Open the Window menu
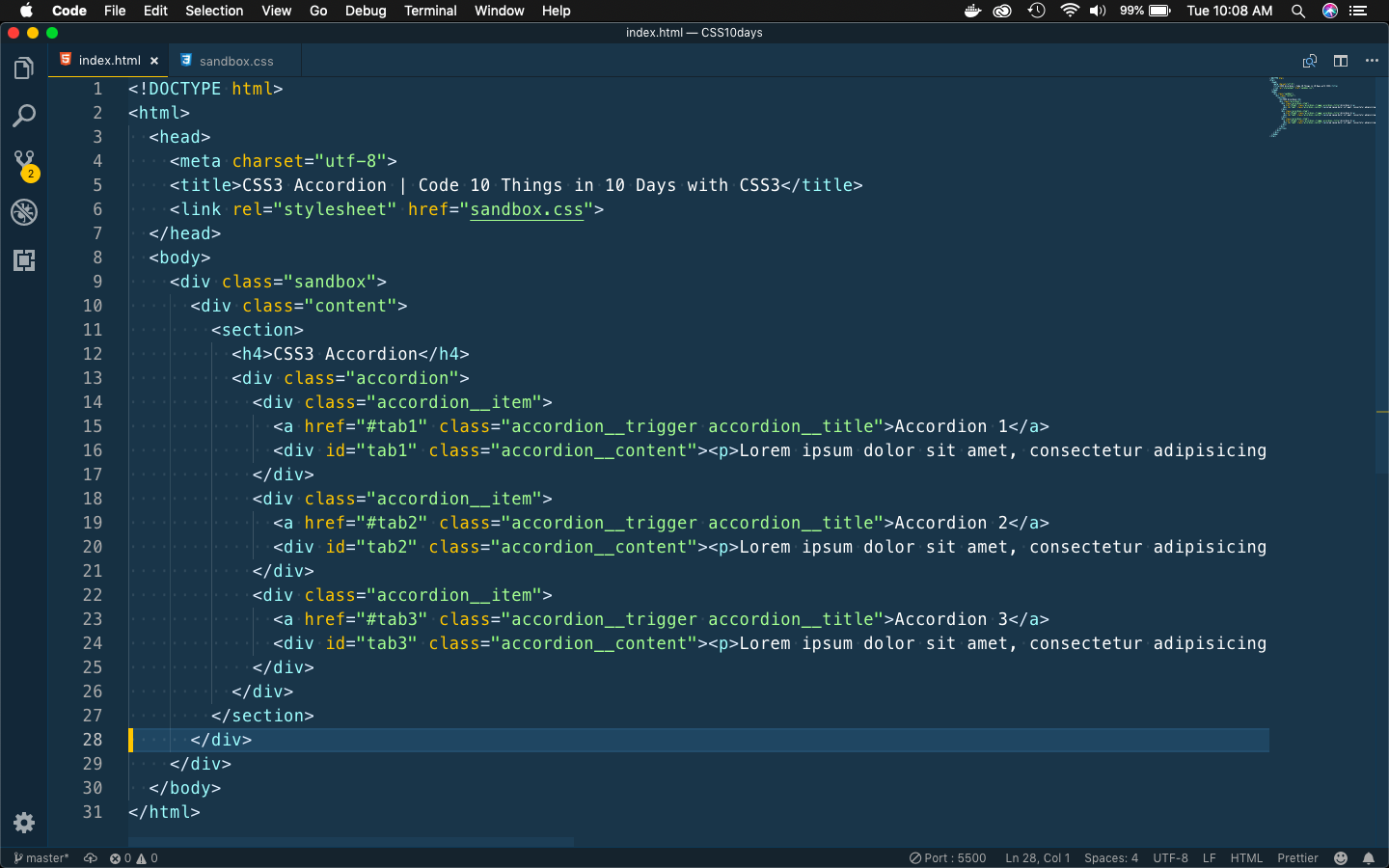Image resolution: width=1389 pixels, height=868 pixels. point(499,11)
